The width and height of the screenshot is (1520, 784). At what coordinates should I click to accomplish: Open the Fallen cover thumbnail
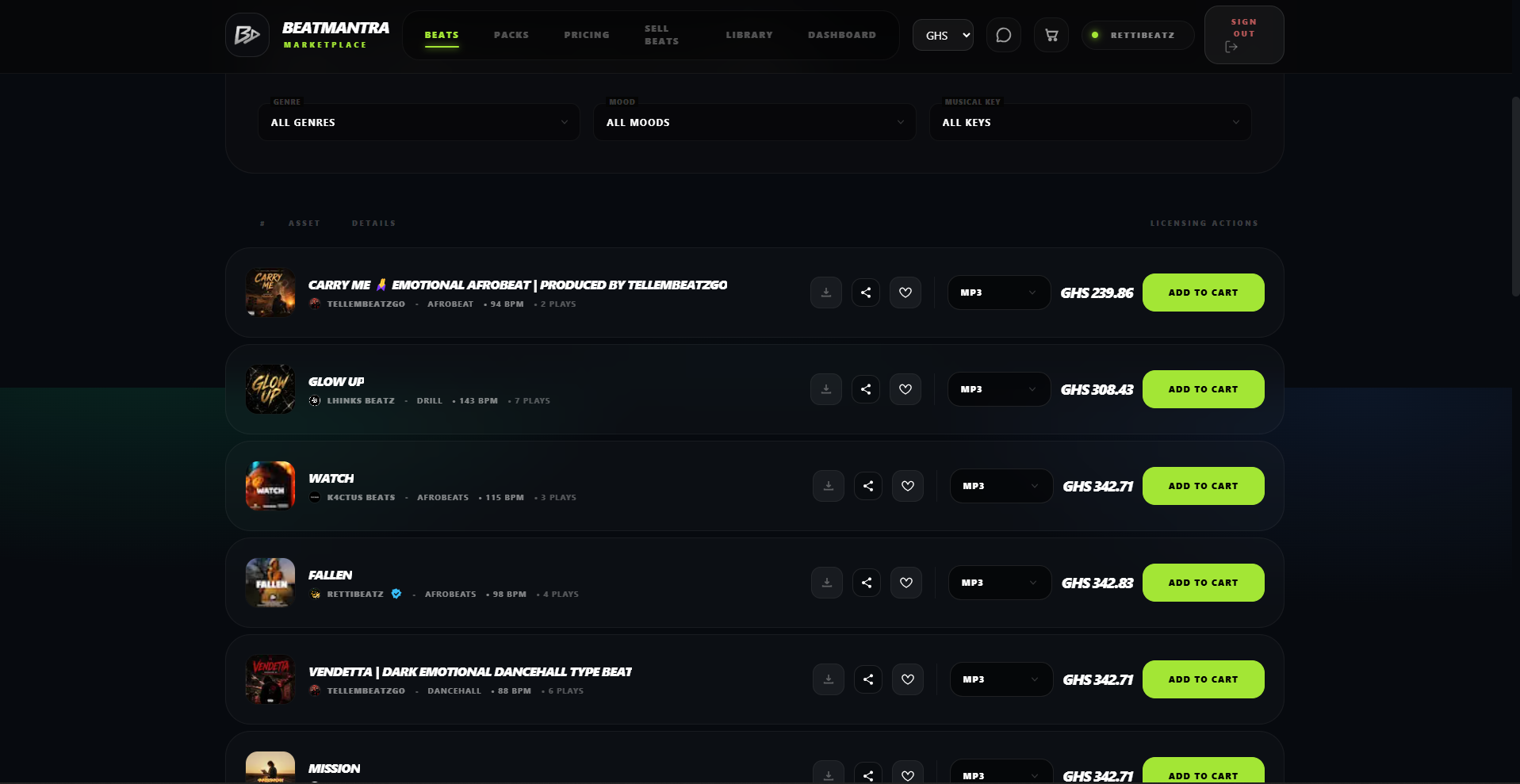pyautogui.click(x=270, y=583)
